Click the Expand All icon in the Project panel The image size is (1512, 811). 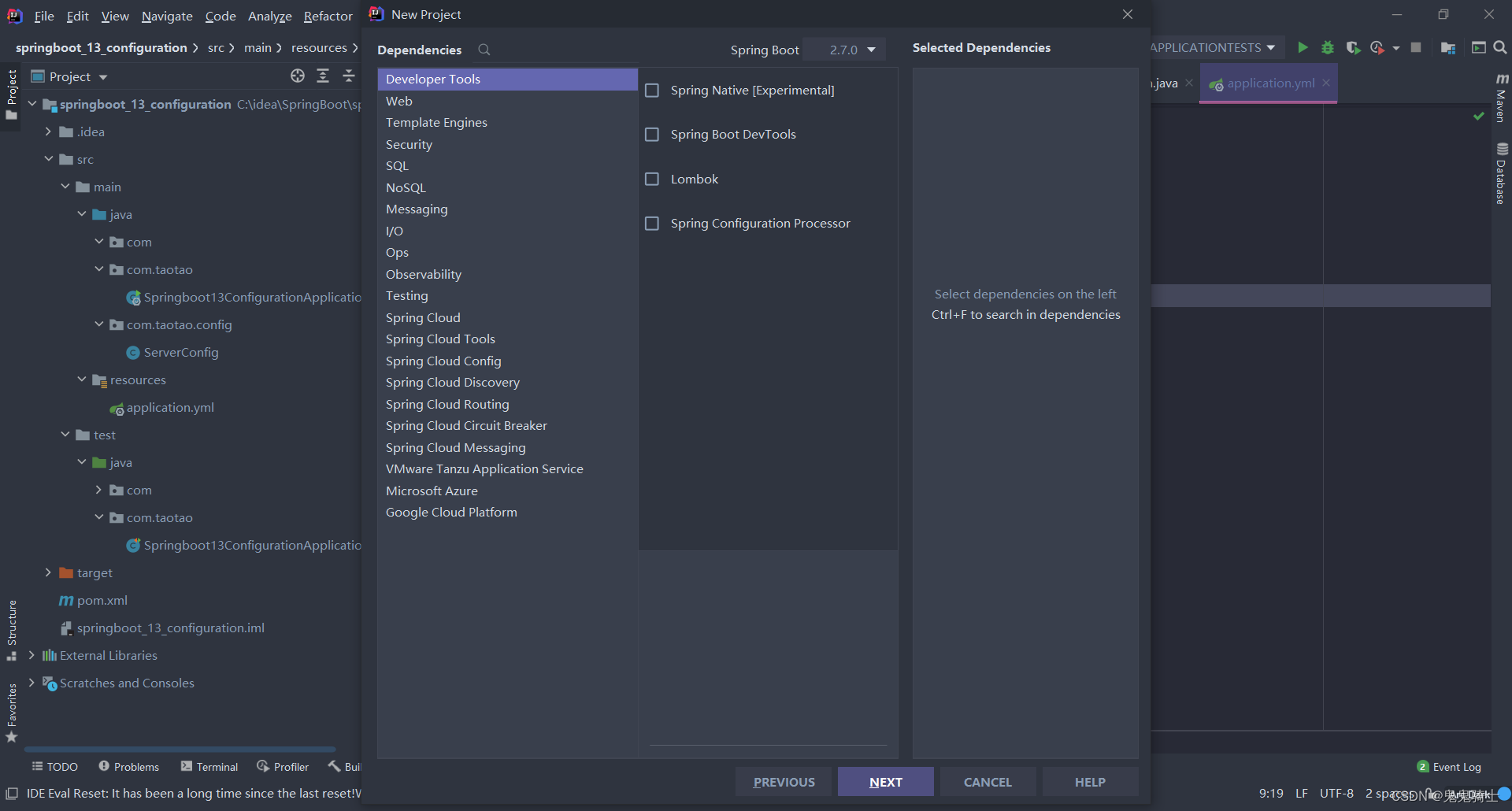coord(323,76)
